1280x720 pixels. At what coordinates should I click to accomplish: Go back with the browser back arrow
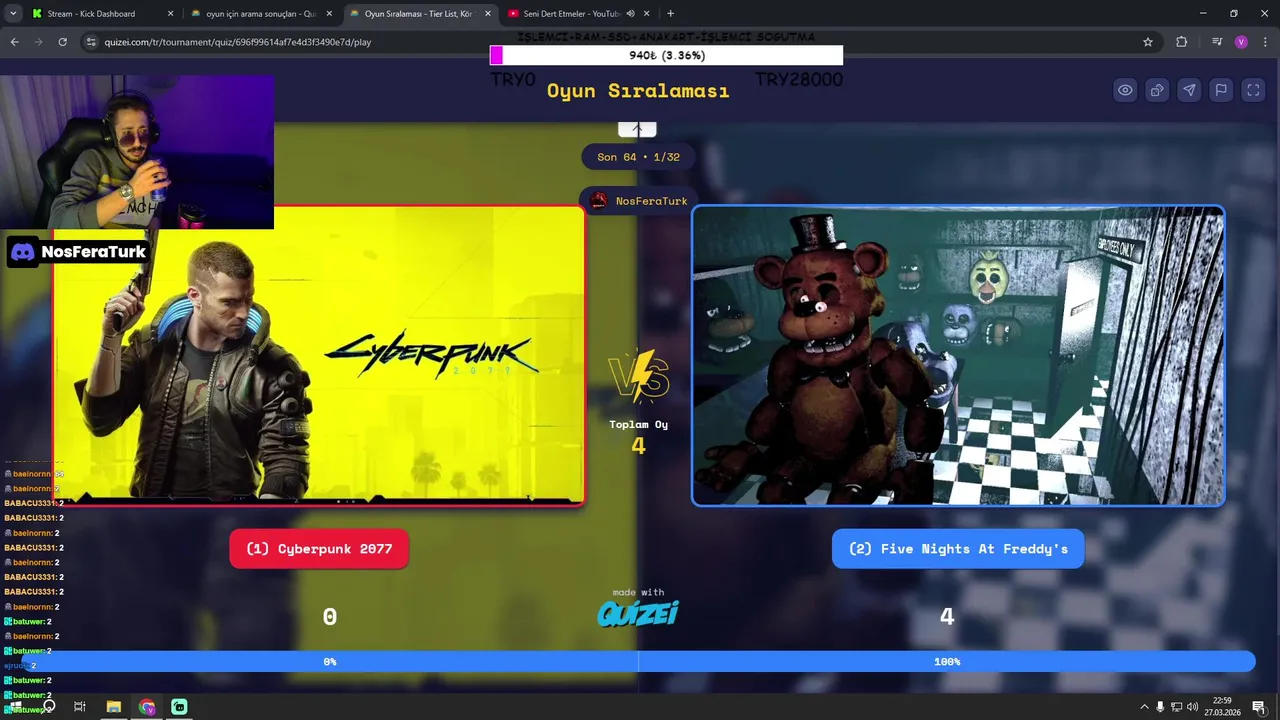[14, 42]
